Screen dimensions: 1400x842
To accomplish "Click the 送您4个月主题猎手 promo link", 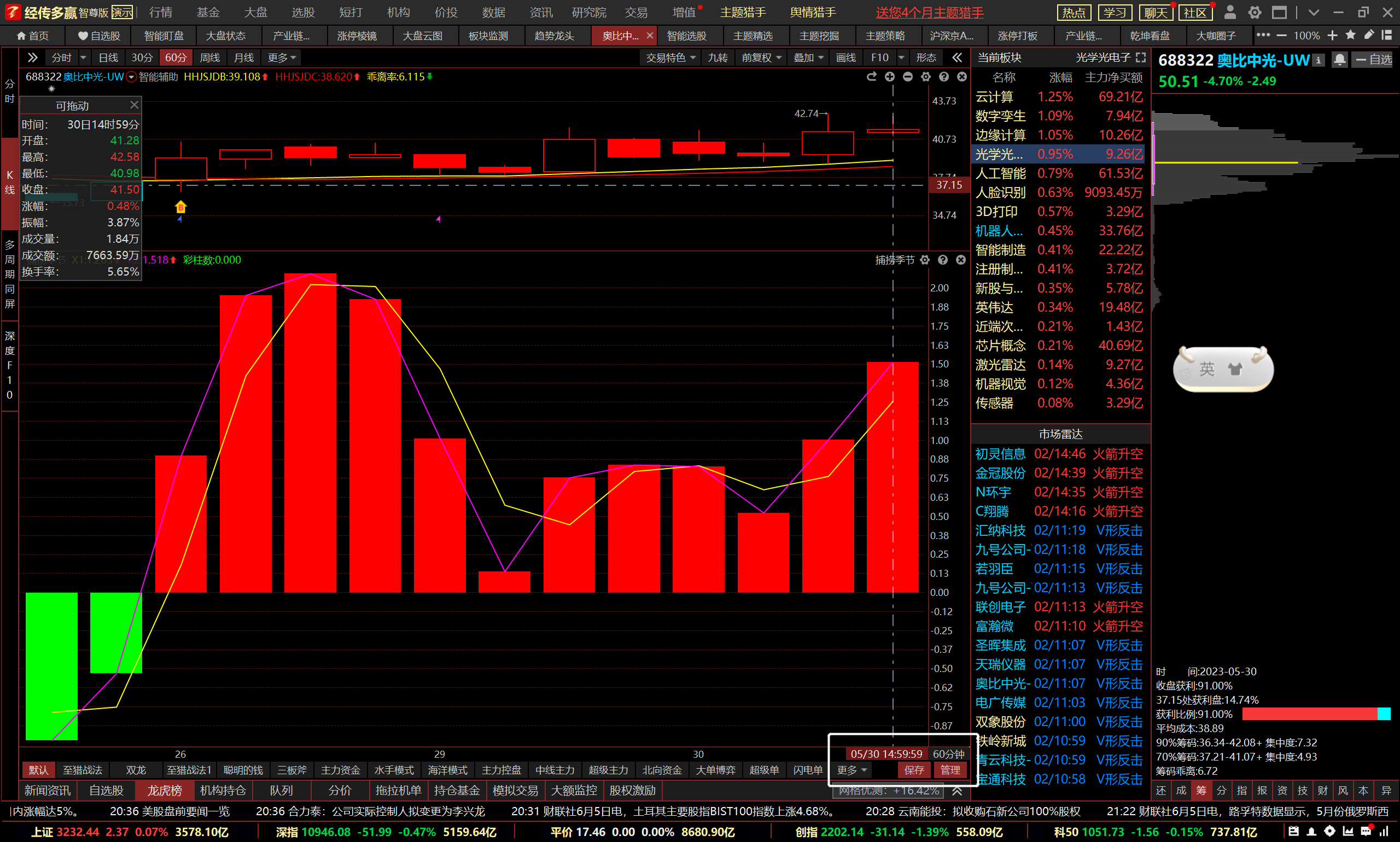I will click(930, 13).
